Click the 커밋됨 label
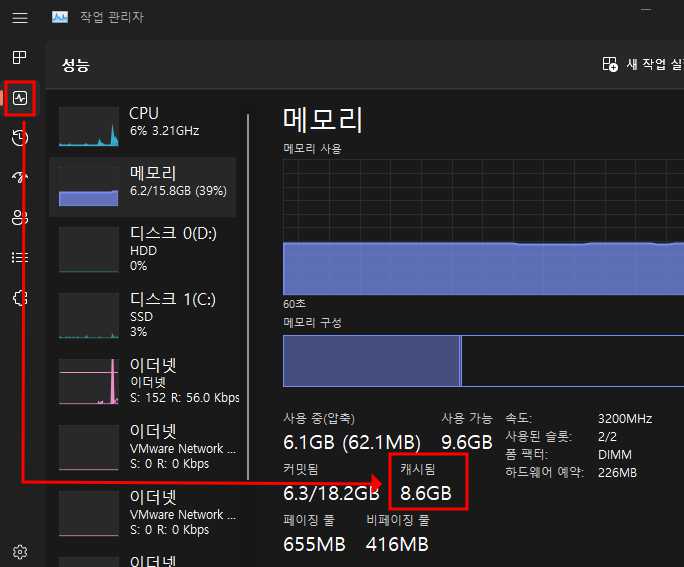This screenshot has height=567, width=684. (x=301, y=469)
